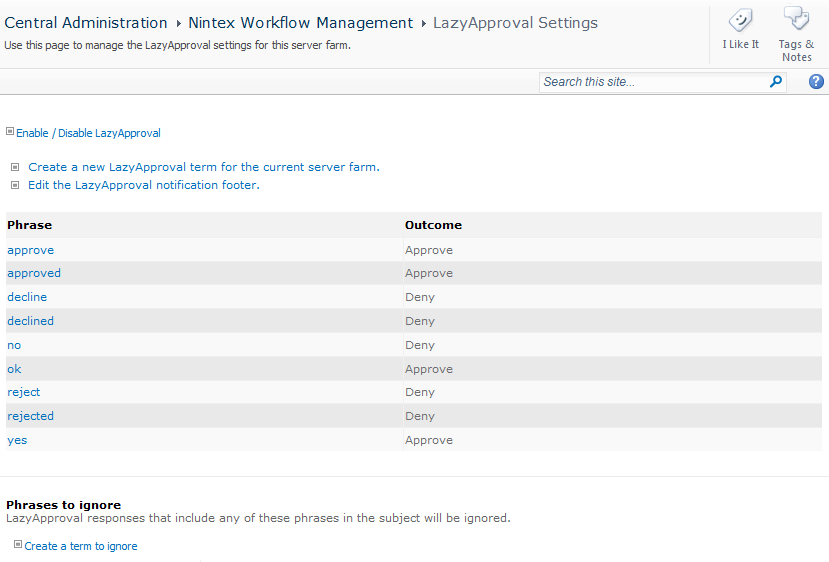Edit the LazyApproval notification footer link
Viewport: 829px width, 562px height.
(144, 185)
